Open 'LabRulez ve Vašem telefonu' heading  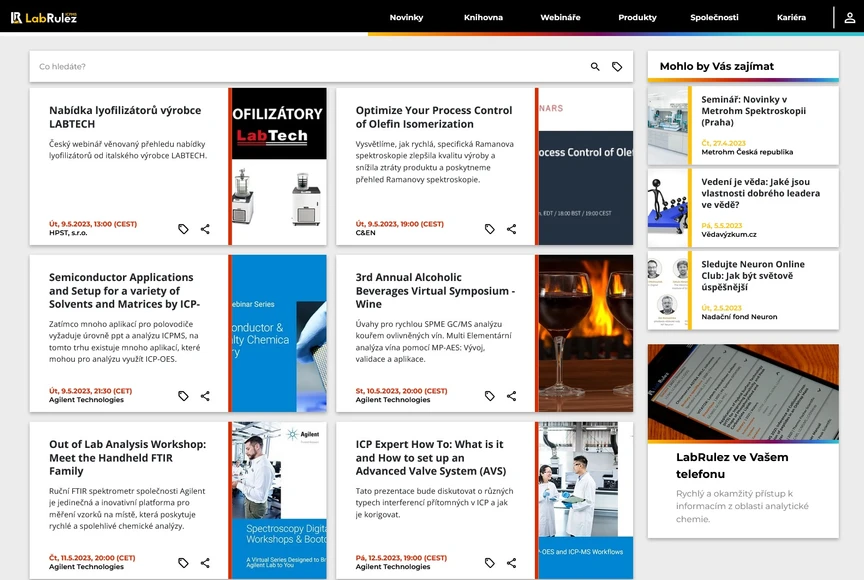pyautogui.click(x=732, y=465)
